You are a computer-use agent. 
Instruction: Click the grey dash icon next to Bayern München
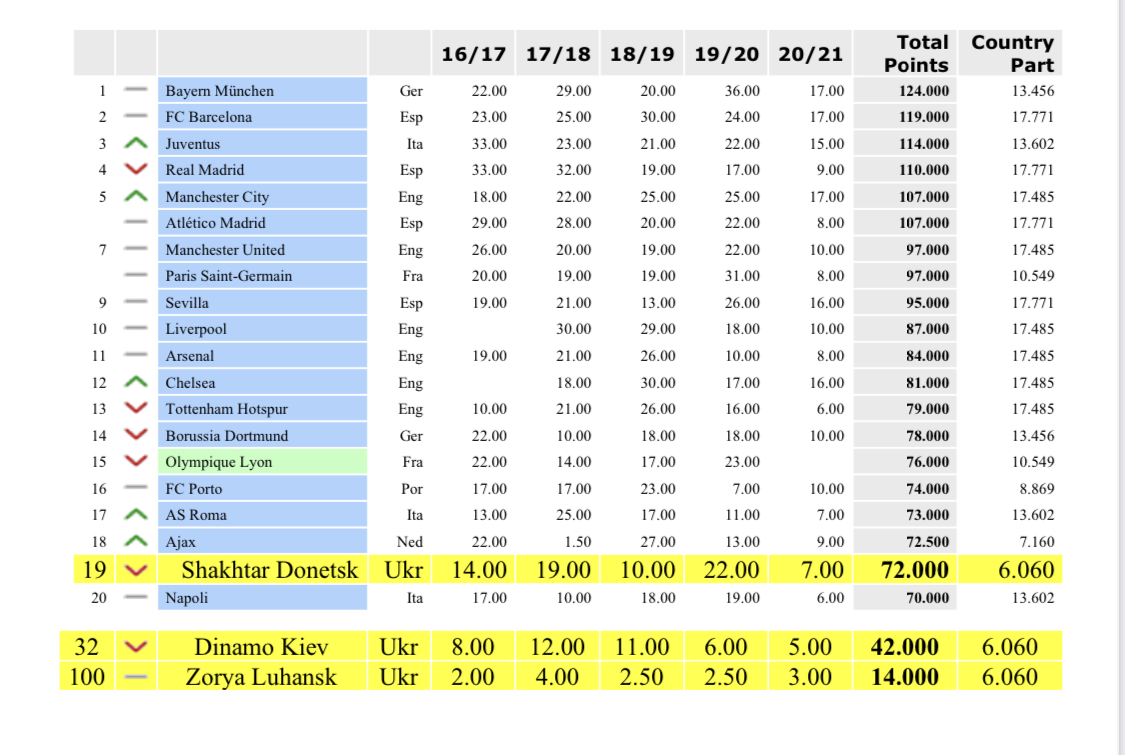coord(136,90)
